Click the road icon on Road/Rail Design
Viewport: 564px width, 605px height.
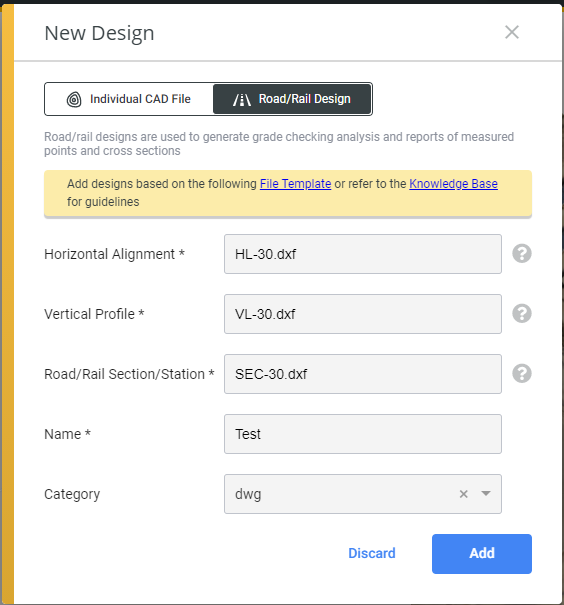(242, 100)
